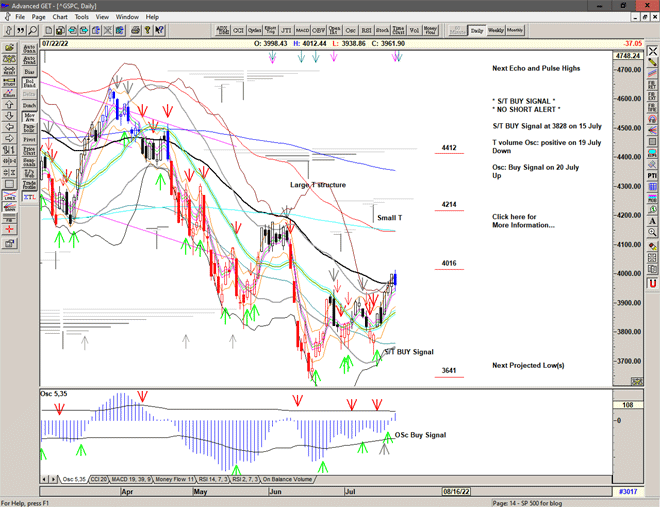Toggle the Bol Band indicator button
The image size is (660, 507).
[x=29, y=83]
